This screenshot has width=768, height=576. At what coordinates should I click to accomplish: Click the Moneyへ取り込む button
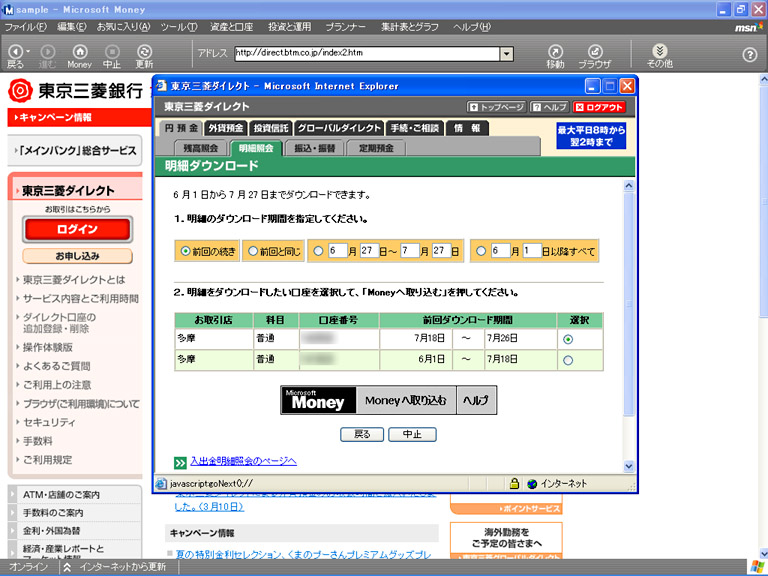pyautogui.click(x=406, y=400)
